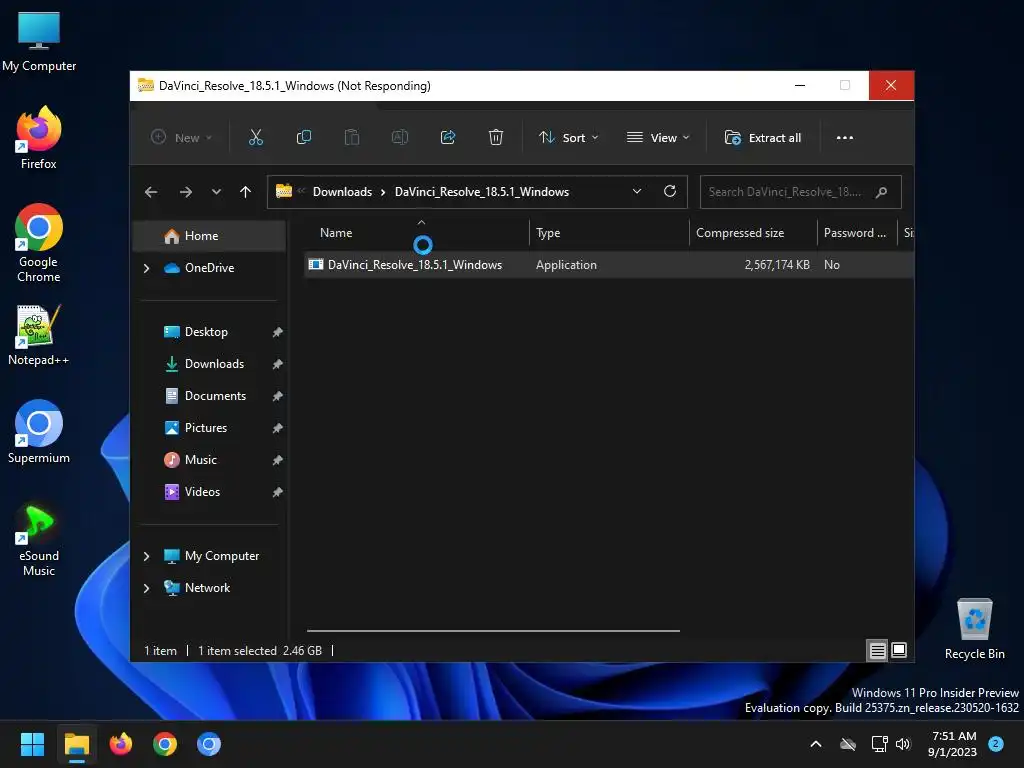Select Downloads in the navigation pane
The width and height of the screenshot is (1024, 768).
click(212, 364)
